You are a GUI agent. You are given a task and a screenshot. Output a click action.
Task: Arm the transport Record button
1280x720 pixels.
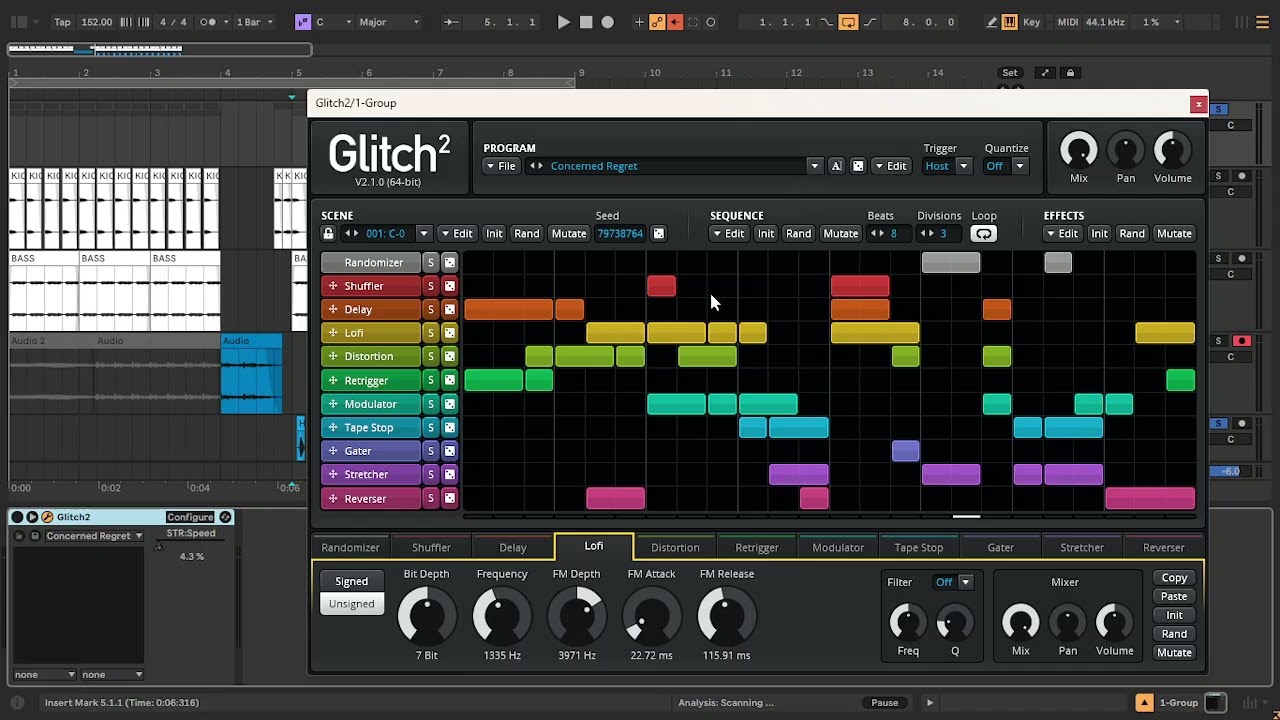607,22
